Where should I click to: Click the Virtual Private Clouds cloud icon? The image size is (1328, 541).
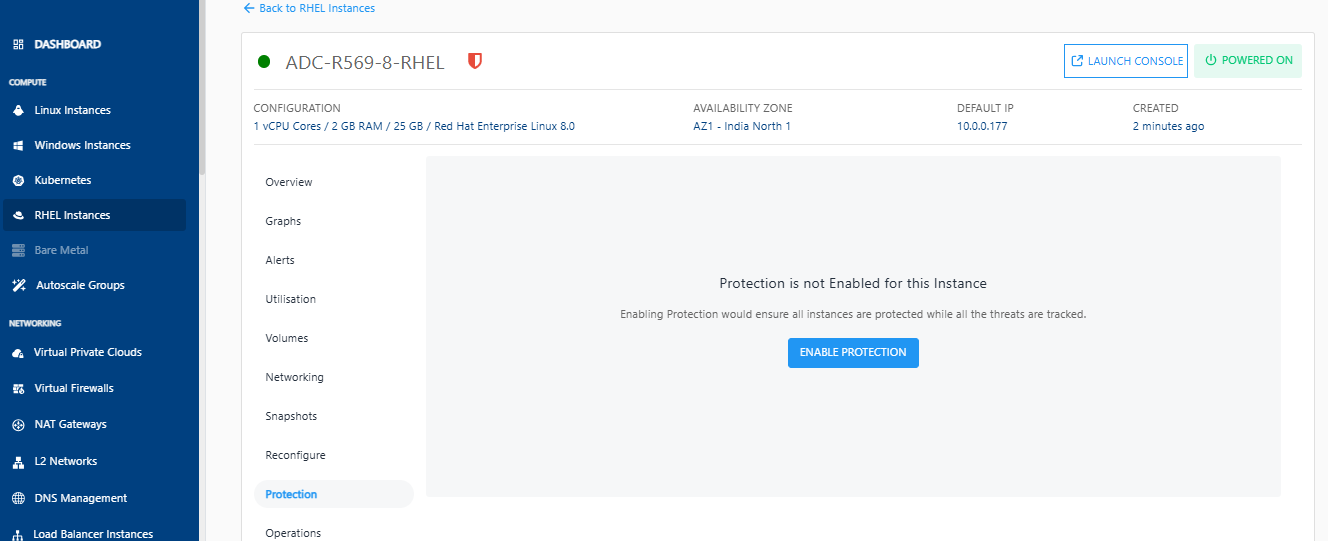tap(18, 353)
